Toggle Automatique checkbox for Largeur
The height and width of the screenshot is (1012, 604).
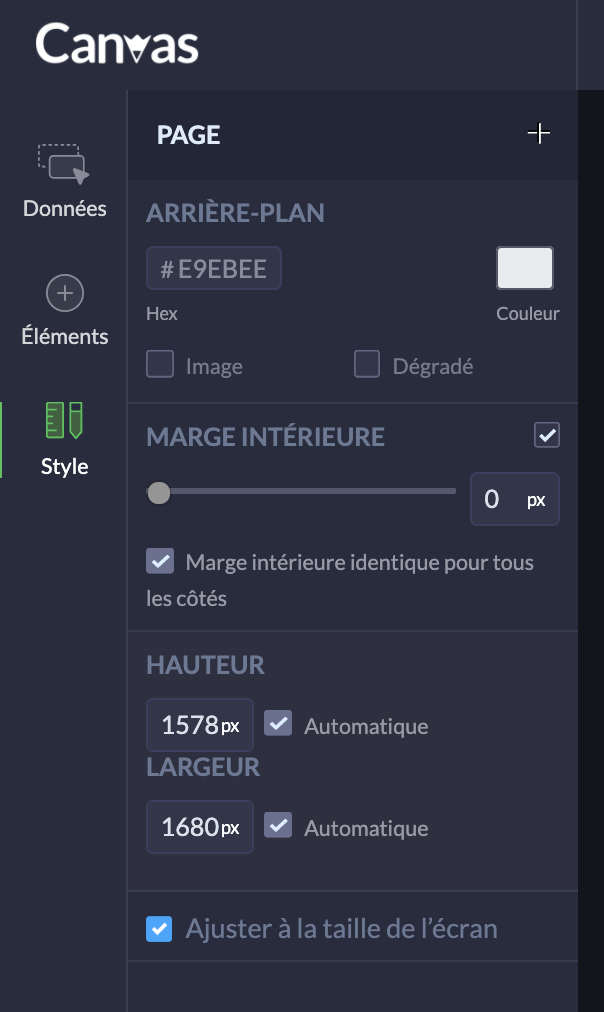[278, 826]
